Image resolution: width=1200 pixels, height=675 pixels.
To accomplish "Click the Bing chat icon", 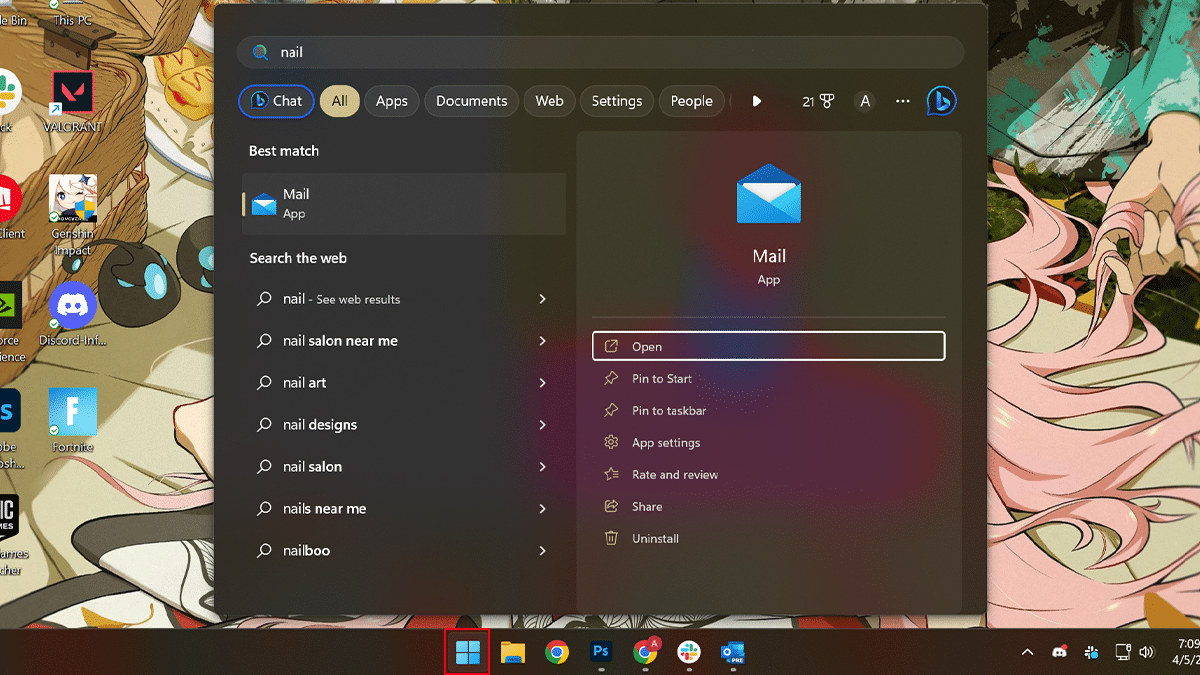I will (941, 101).
